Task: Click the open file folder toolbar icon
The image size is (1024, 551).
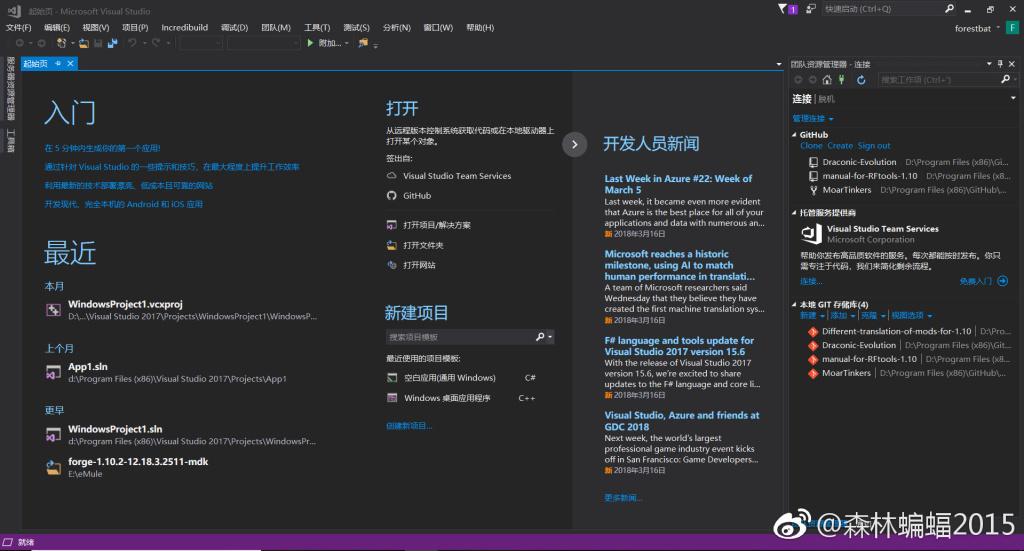Action: pos(84,43)
